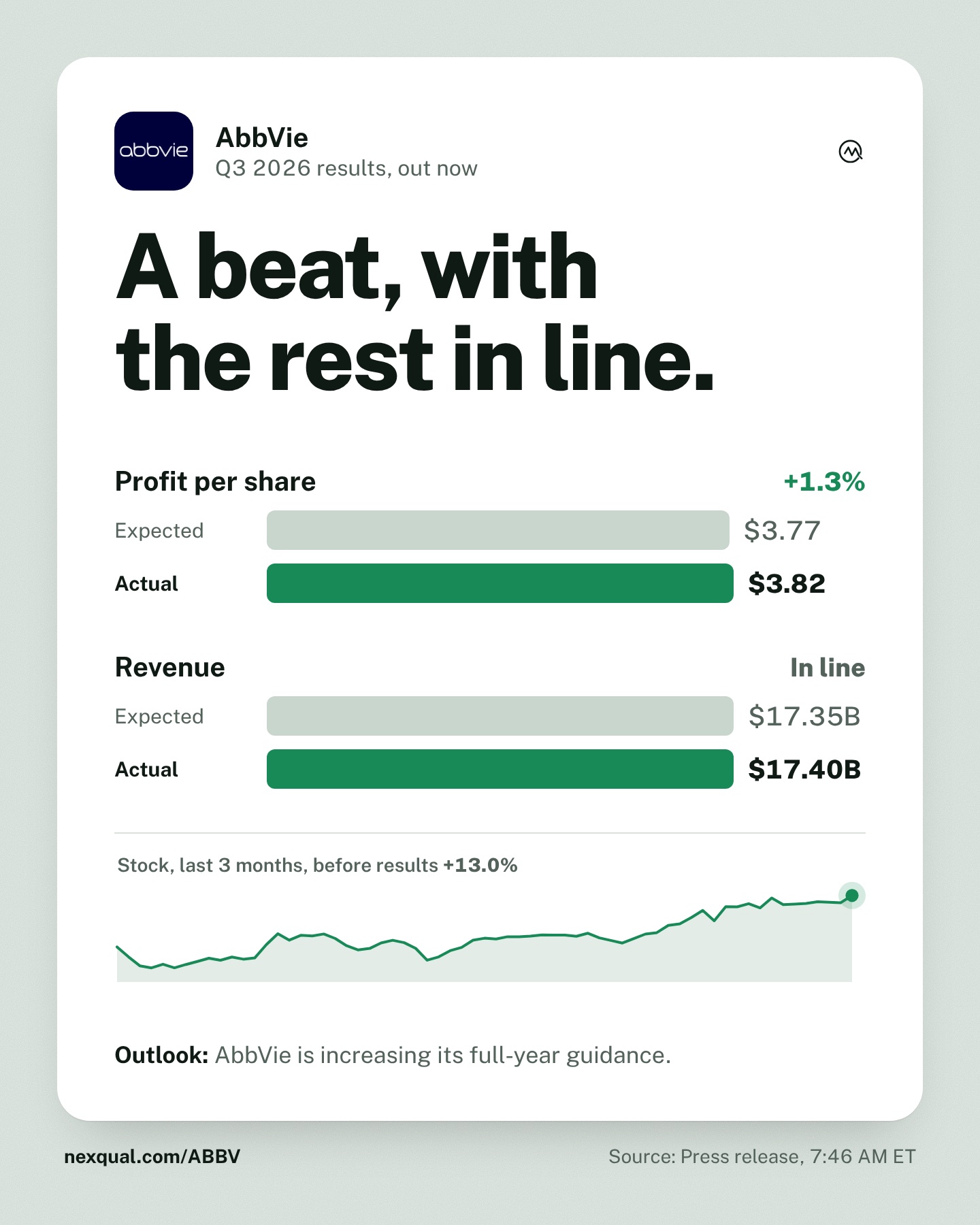Click the In line revenue label

click(828, 668)
